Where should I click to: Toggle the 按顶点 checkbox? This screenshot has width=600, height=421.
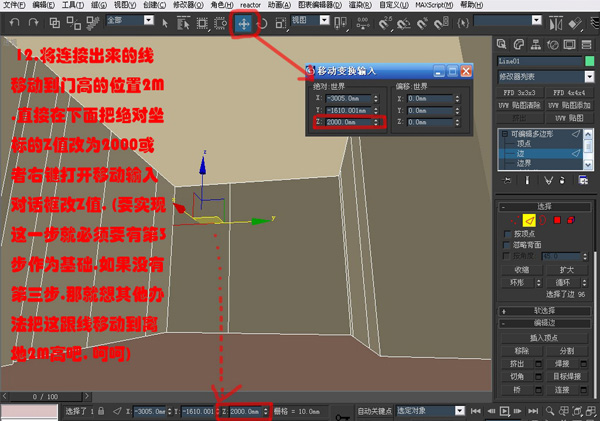pyautogui.click(x=508, y=234)
